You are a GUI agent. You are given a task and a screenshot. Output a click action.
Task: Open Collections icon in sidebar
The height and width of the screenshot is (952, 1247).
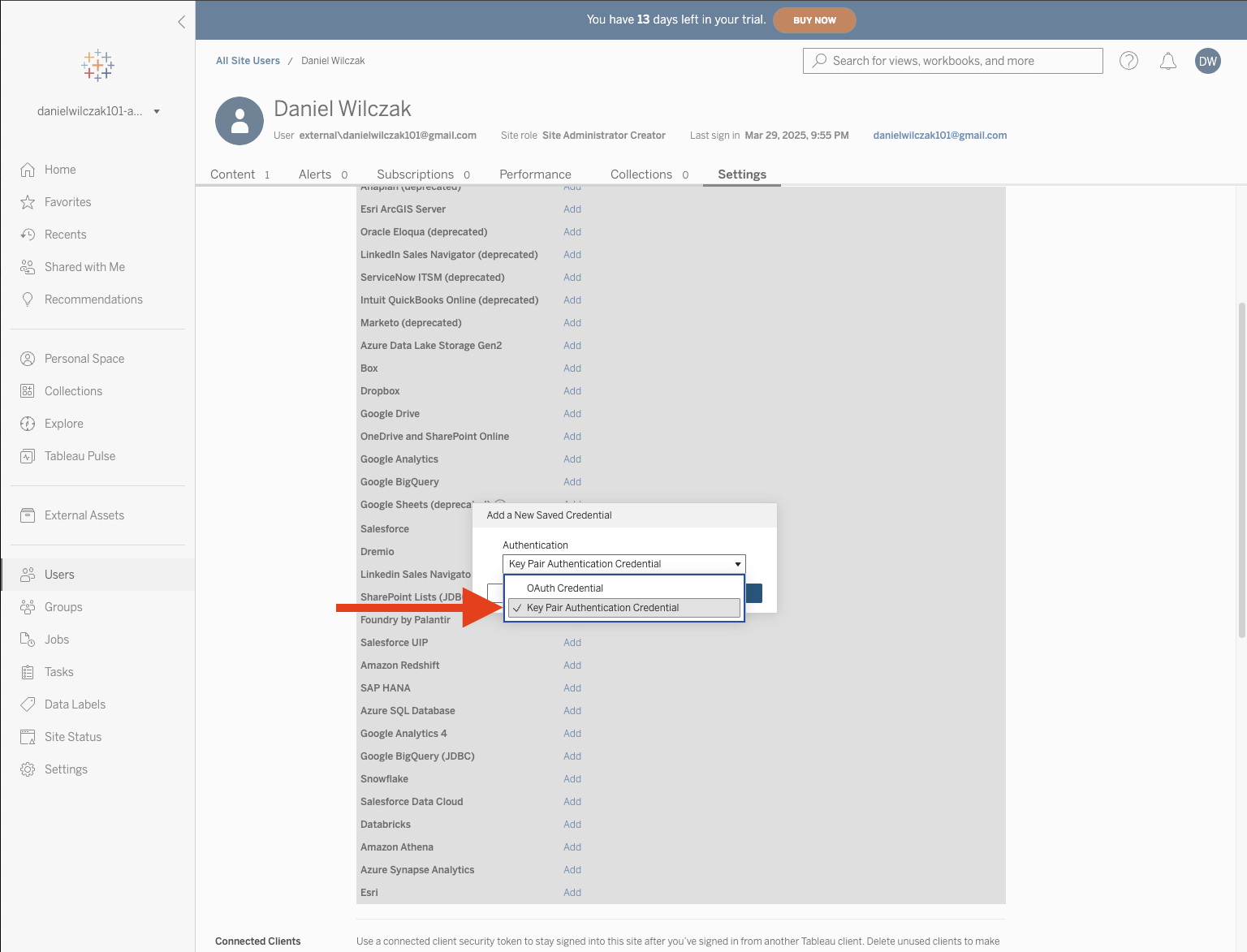pos(28,391)
